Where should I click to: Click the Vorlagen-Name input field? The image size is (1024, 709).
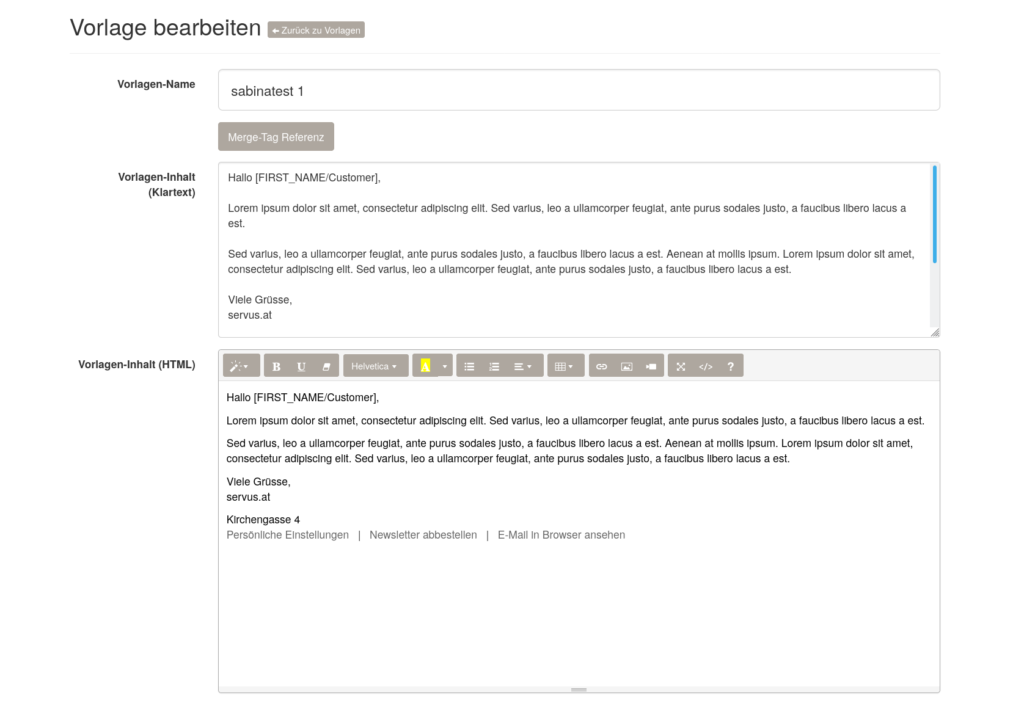coord(579,91)
